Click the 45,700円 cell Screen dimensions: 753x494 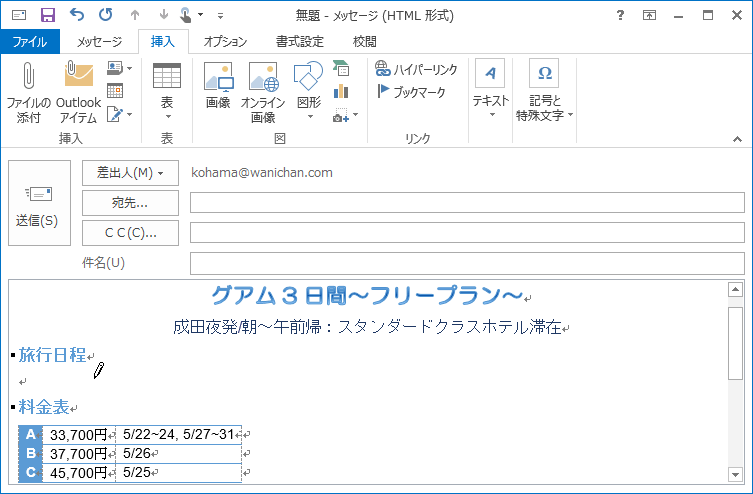79,473
